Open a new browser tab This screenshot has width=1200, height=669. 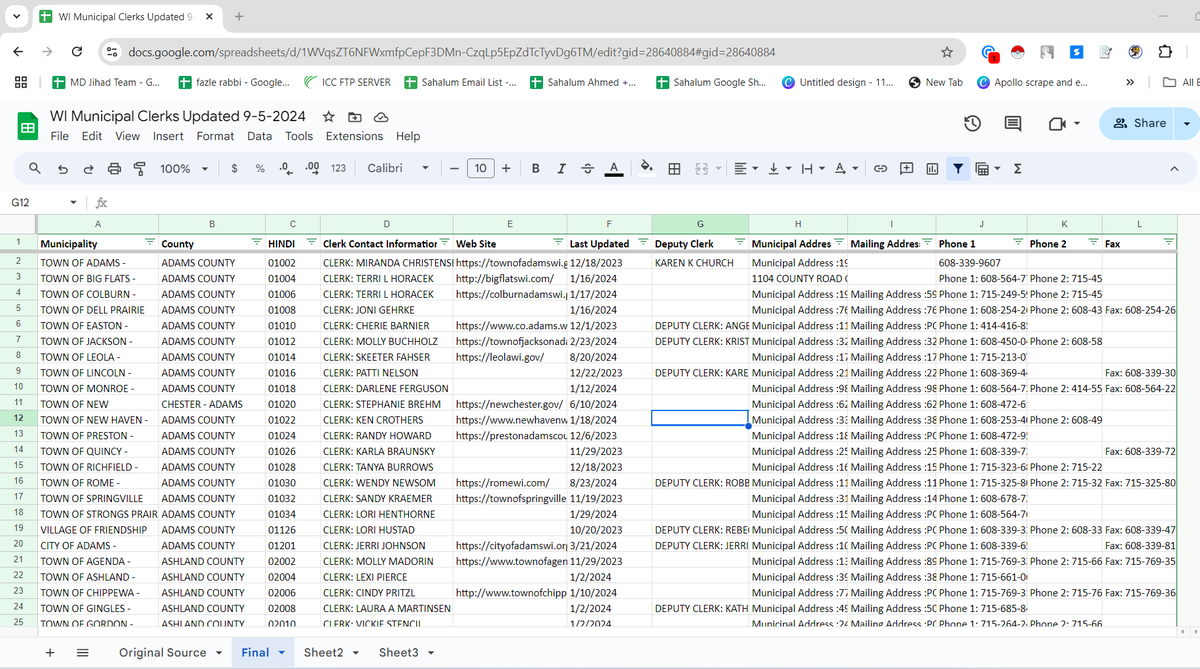(239, 17)
